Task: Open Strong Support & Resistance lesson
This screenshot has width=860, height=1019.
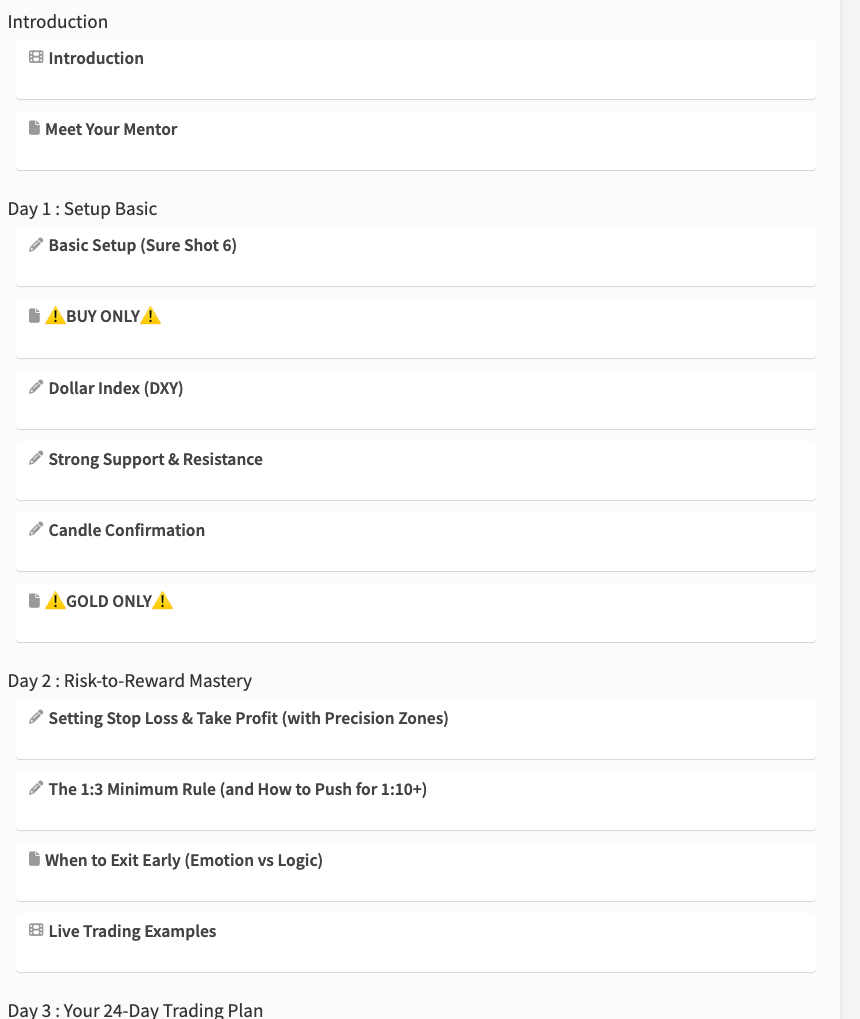Action: 155,459
